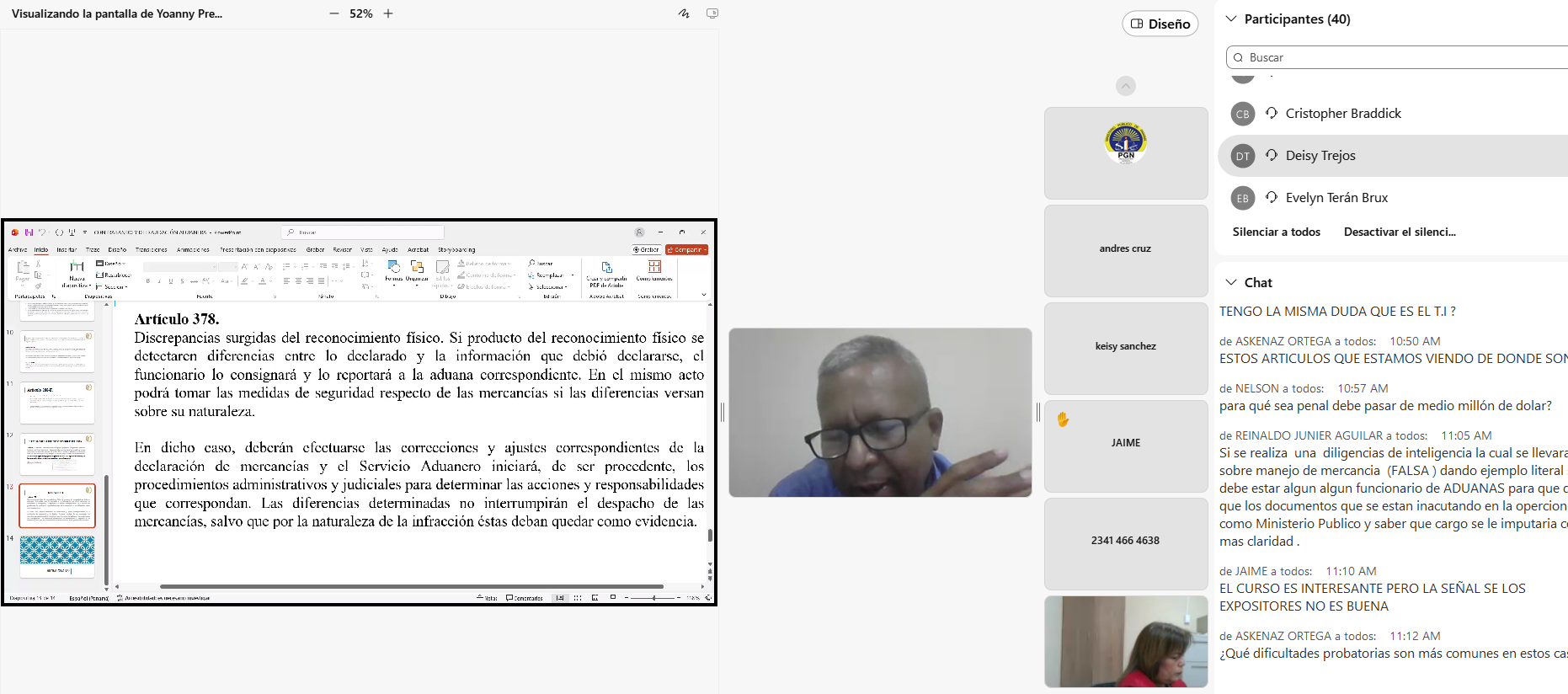The width and height of the screenshot is (1568, 694).
Task: Collapse the Participantes panel
Action: (x=1231, y=19)
